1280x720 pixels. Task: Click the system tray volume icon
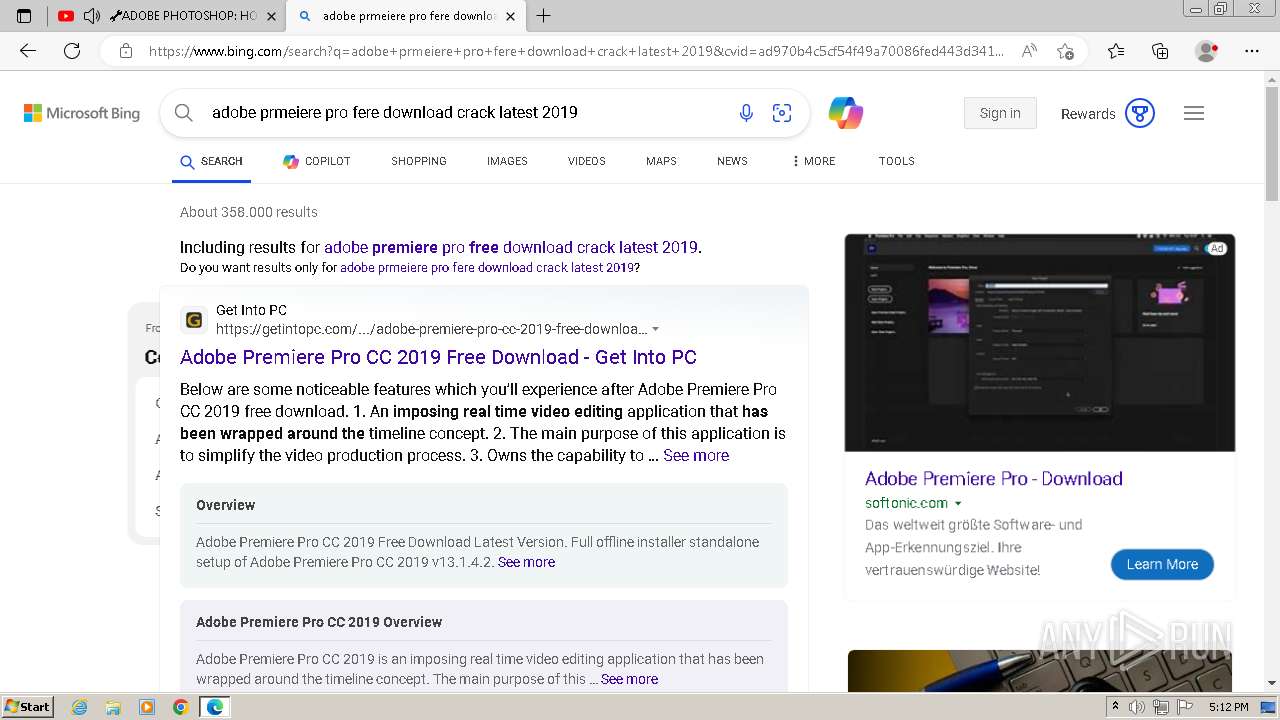tap(1137, 707)
